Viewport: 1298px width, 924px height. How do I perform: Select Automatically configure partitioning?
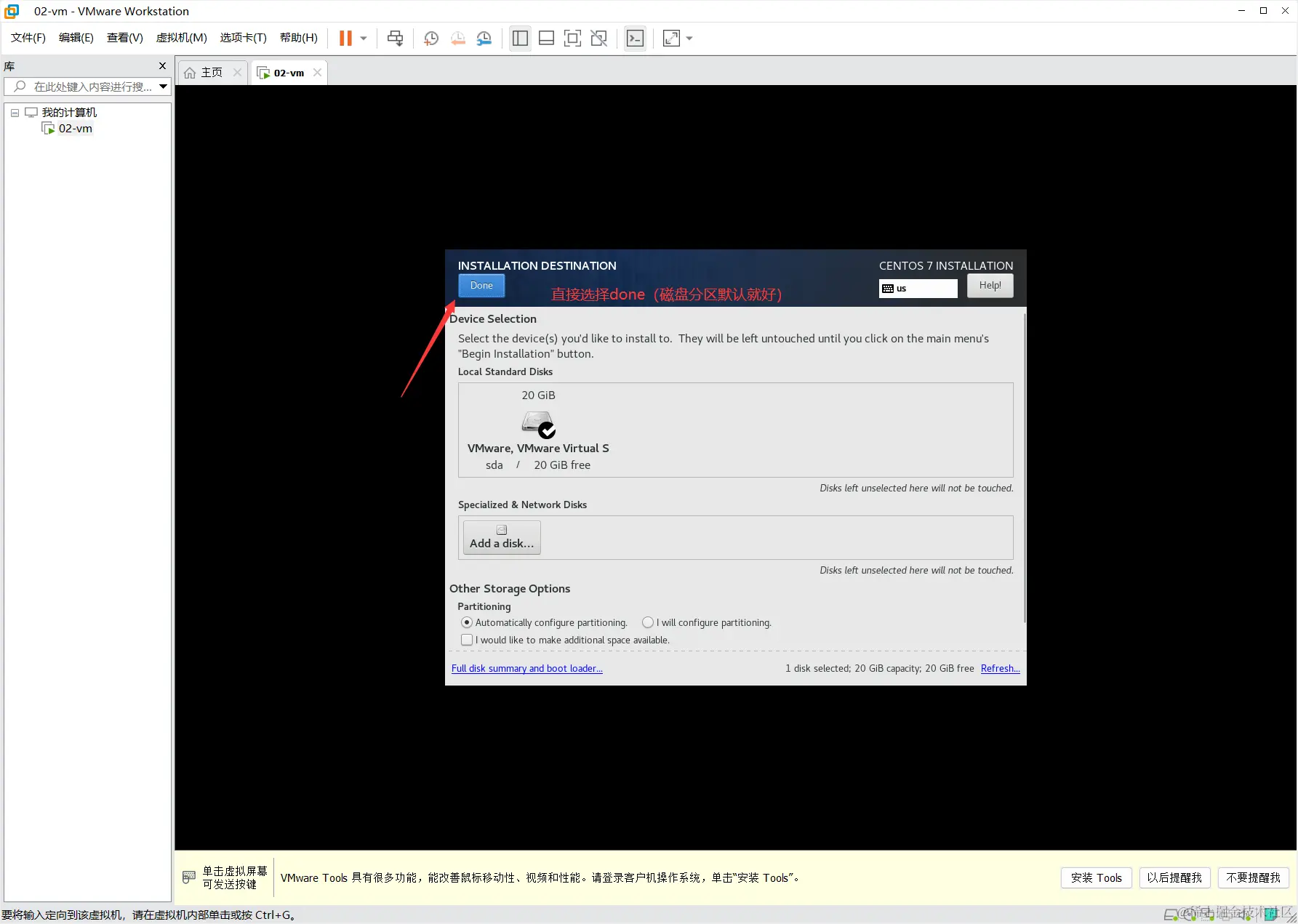pyautogui.click(x=545, y=623)
